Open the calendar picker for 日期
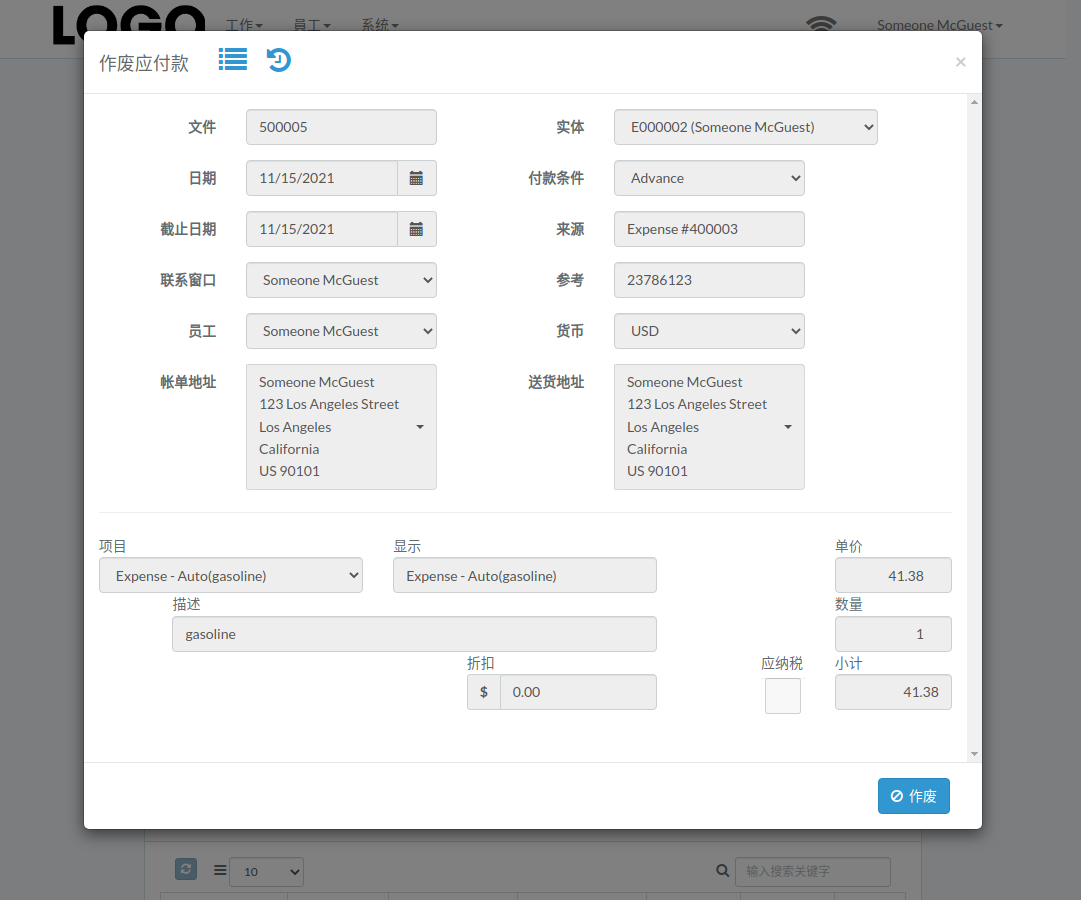The width and height of the screenshot is (1081, 900). click(x=416, y=178)
